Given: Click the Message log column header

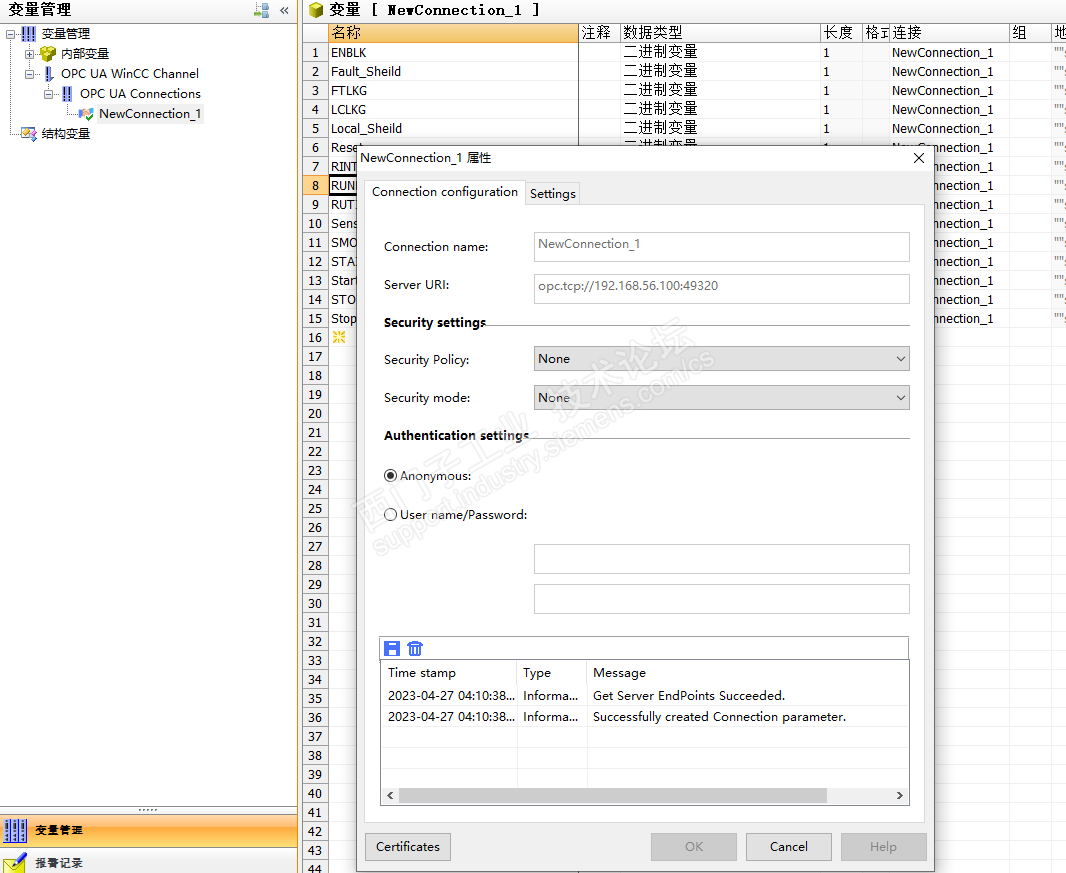Looking at the screenshot, I should (748, 672).
